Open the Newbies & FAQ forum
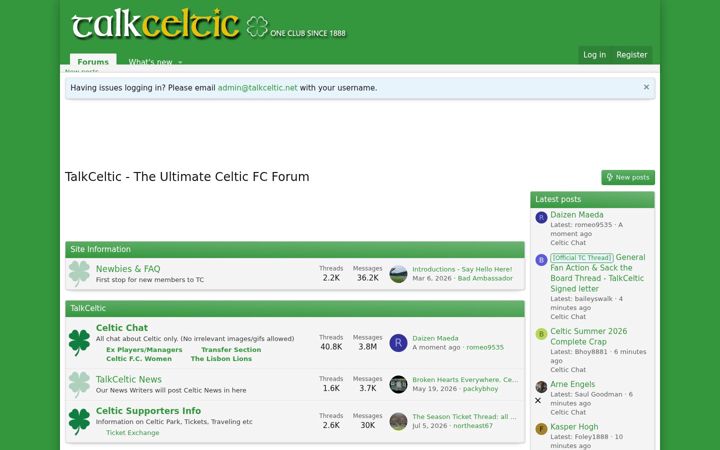The width and height of the screenshot is (720, 450). point(128,269)
